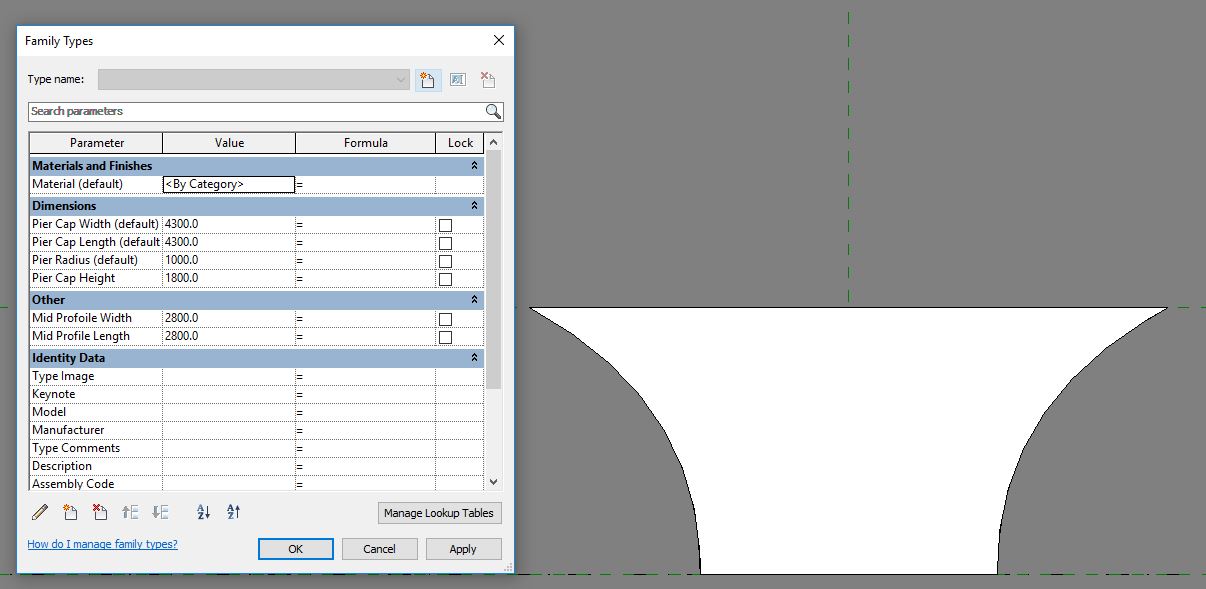Screen dimensions: 1206x589
Task: Click the New Parameter icon
Action: (70, 512)
